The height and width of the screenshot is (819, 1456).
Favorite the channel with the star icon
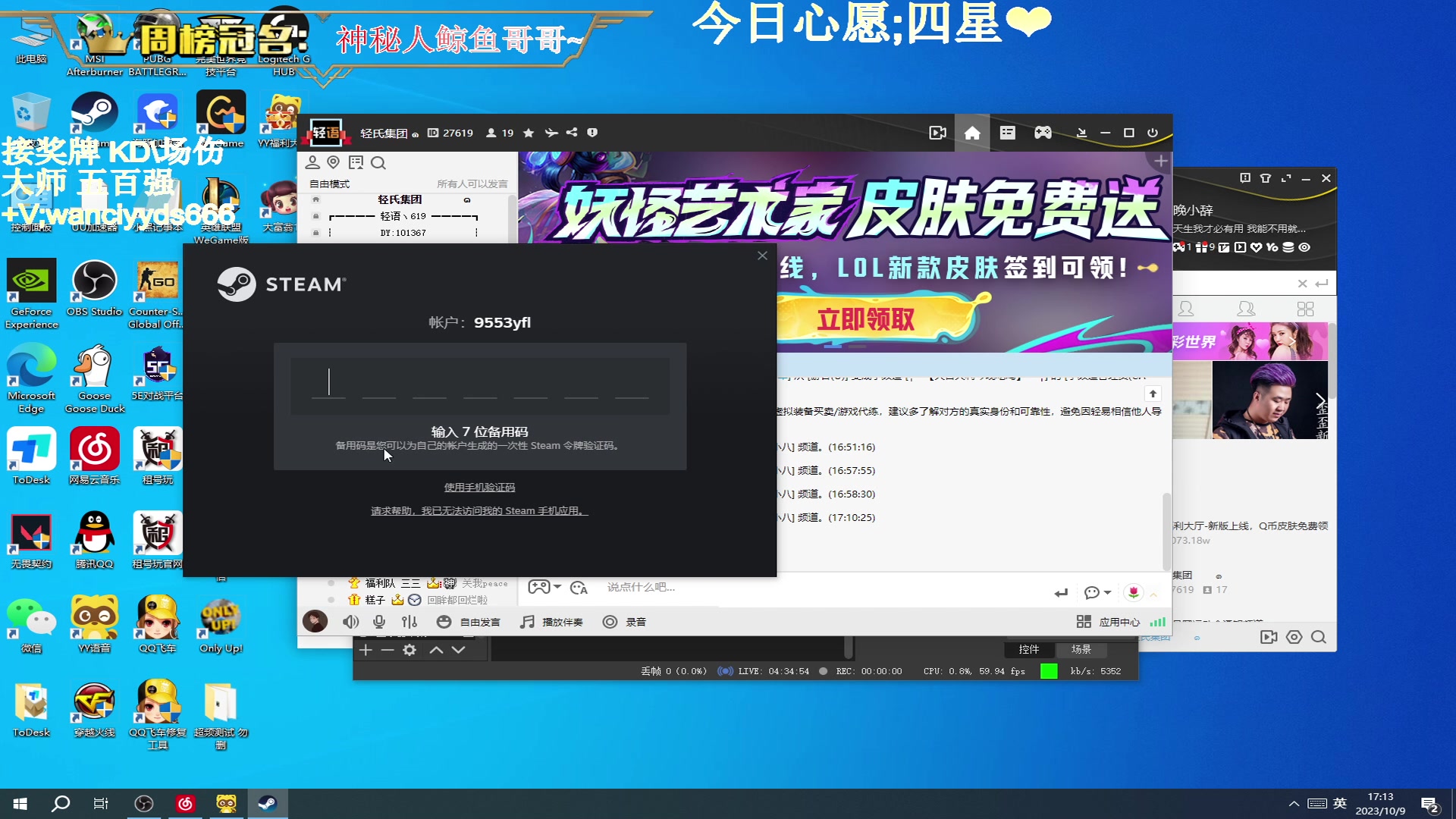pos(529,133)
